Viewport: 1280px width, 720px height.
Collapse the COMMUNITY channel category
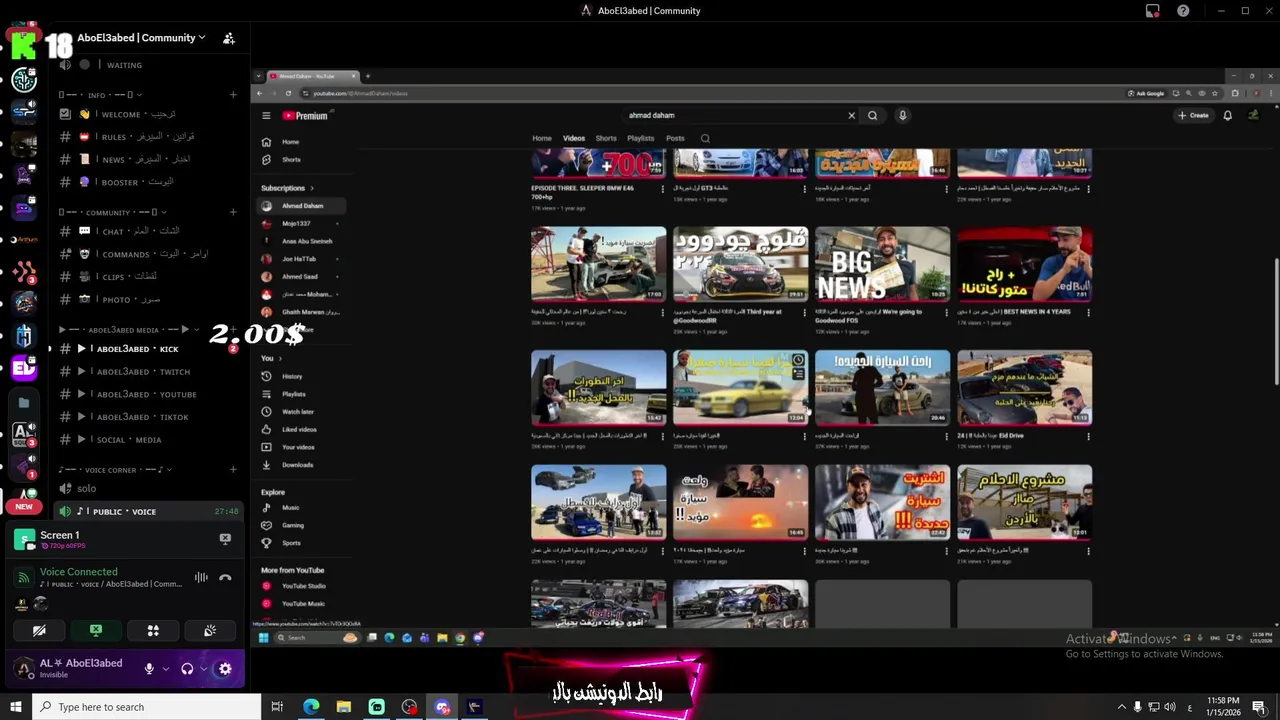tap(114, 212)
